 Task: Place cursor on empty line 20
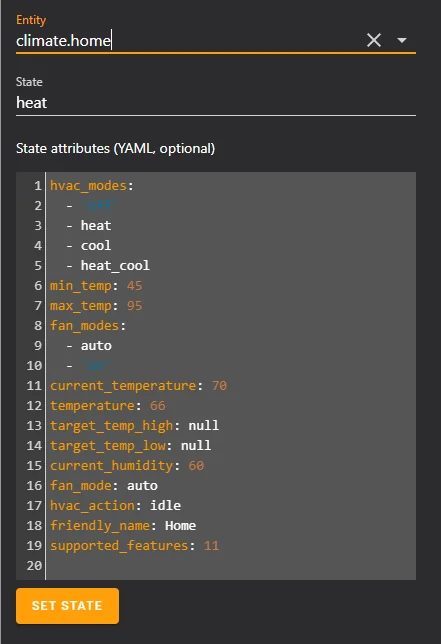click(x=231, y=566)
